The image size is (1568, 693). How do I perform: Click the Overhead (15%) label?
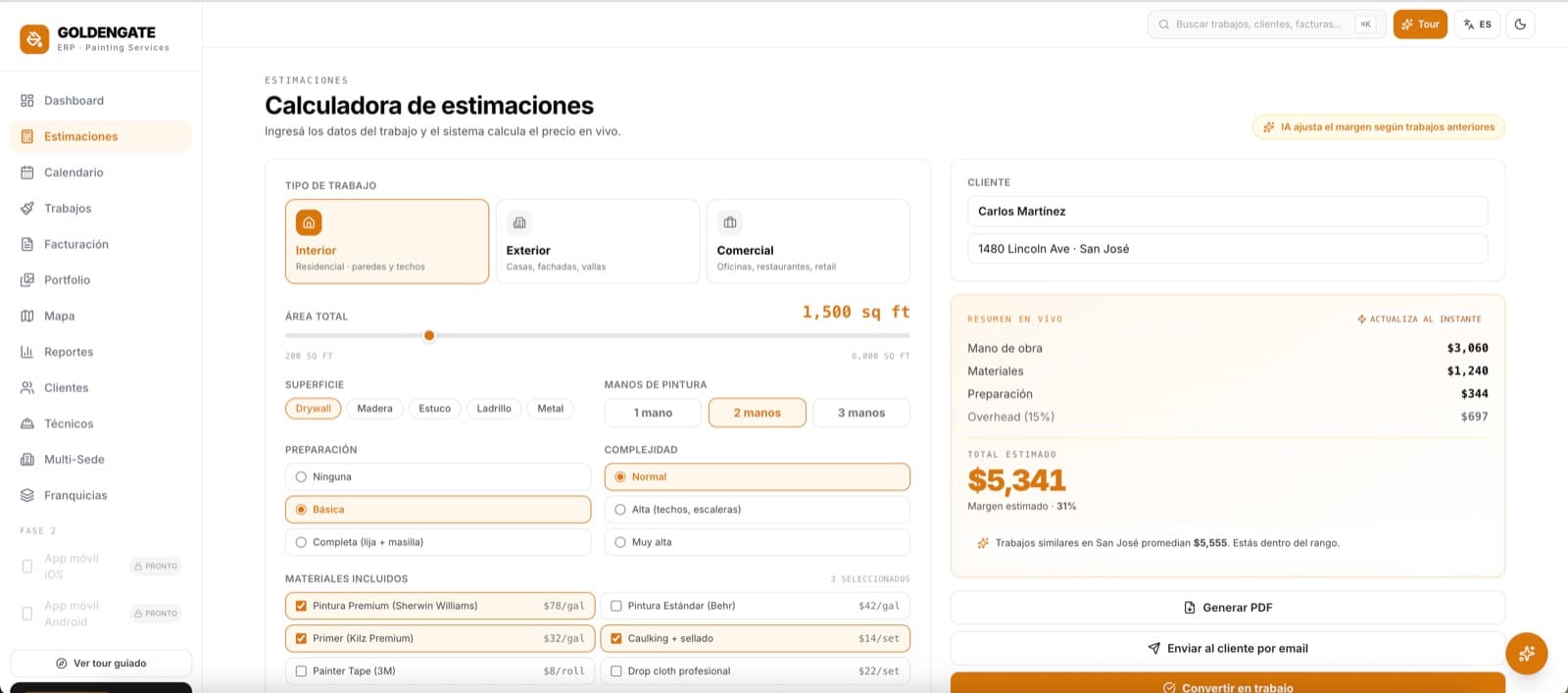tap(1010, 417)
